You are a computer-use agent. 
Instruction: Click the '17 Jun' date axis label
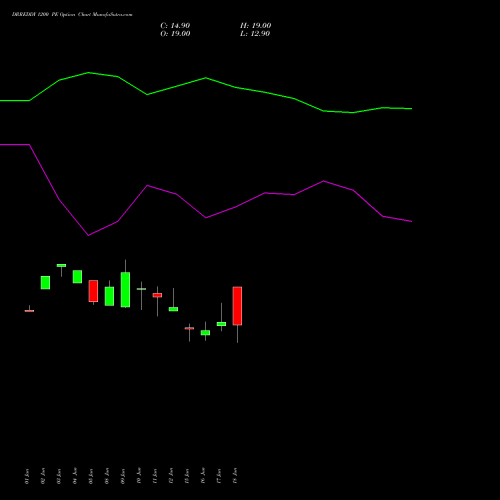click(x=219, y=476)
